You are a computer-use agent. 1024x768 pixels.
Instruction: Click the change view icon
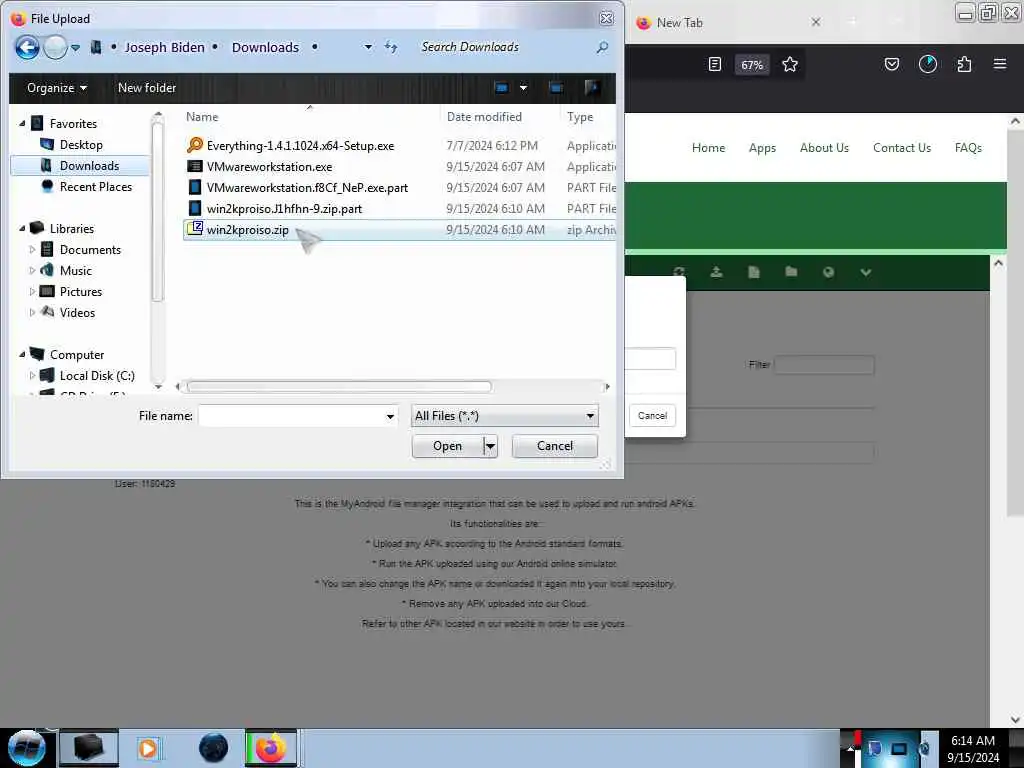(x=502, y=88)
